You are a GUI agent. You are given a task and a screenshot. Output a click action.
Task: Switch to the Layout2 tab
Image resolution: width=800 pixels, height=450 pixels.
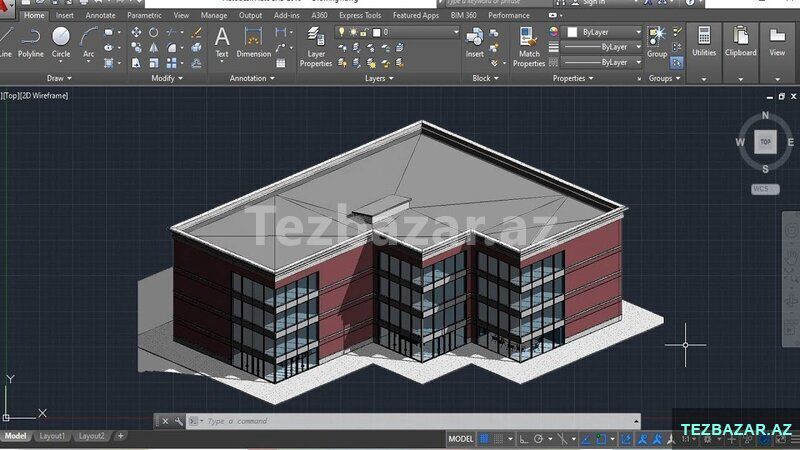click(91, 436)
